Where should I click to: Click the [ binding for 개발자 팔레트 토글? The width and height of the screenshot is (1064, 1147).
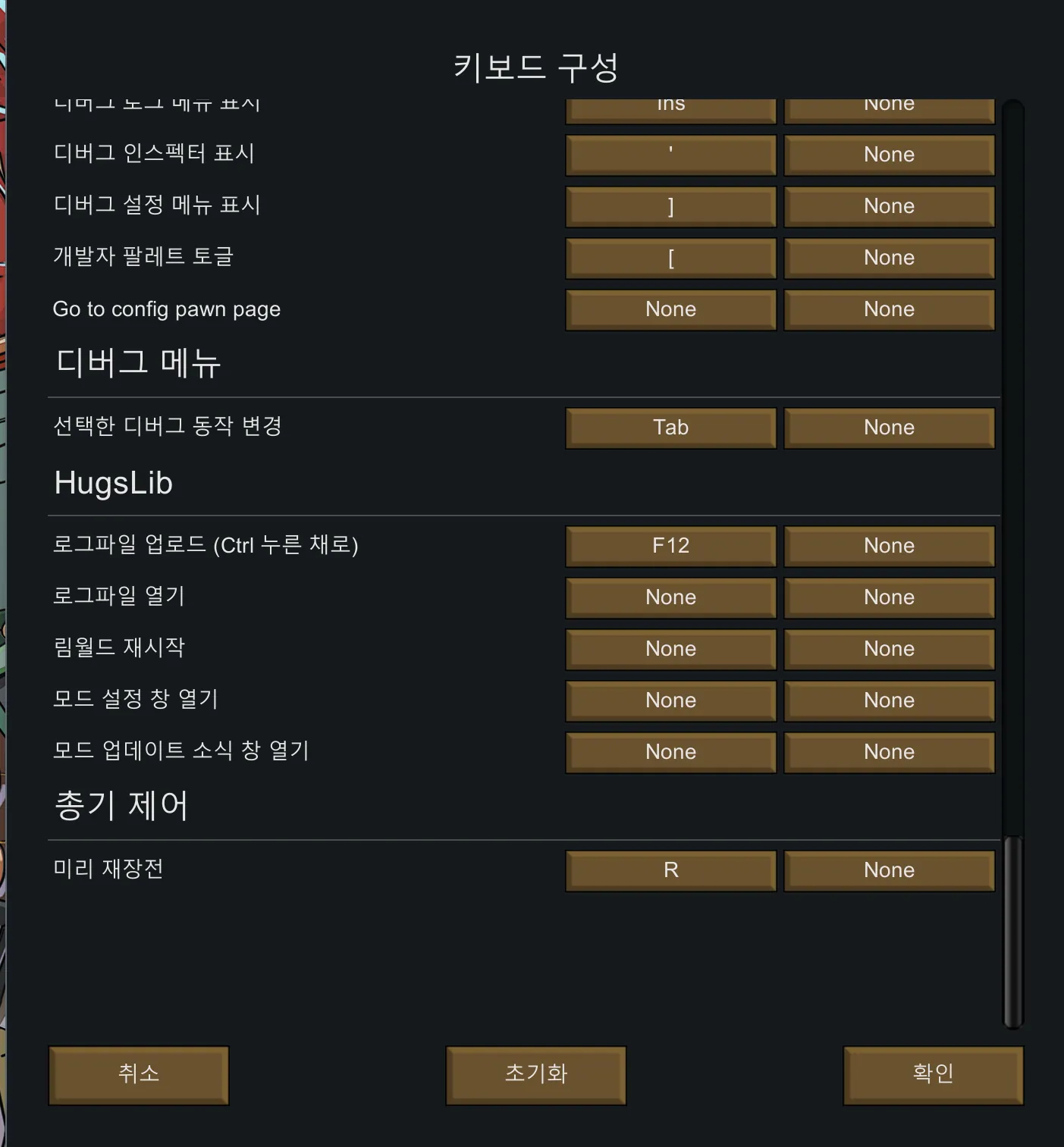pos(670,258)
